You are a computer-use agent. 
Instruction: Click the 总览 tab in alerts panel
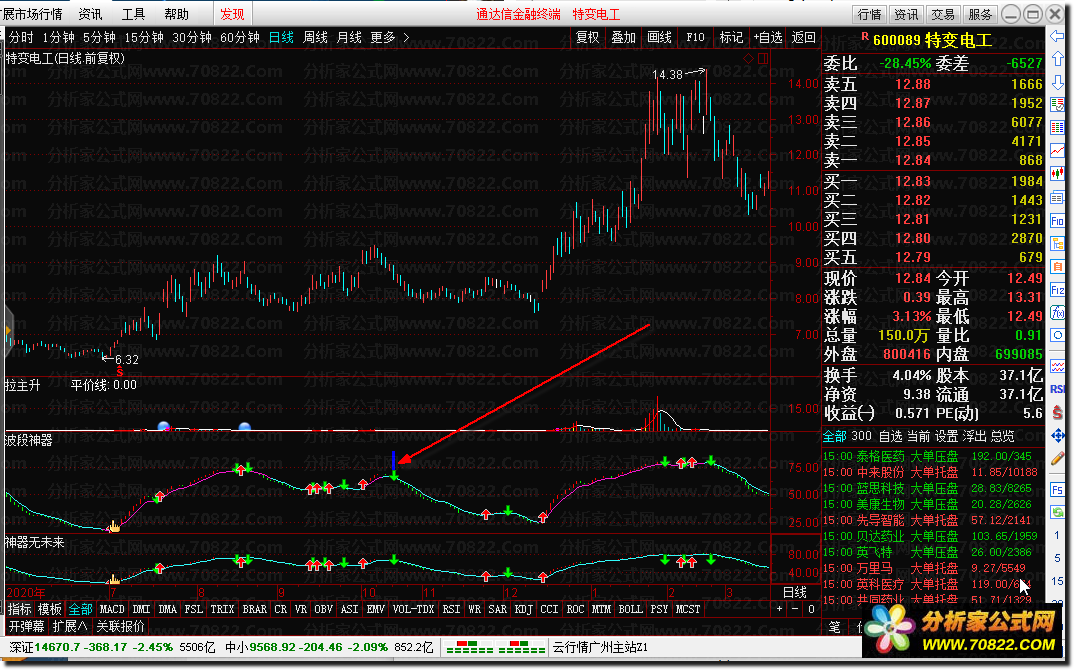[1002, 435]
